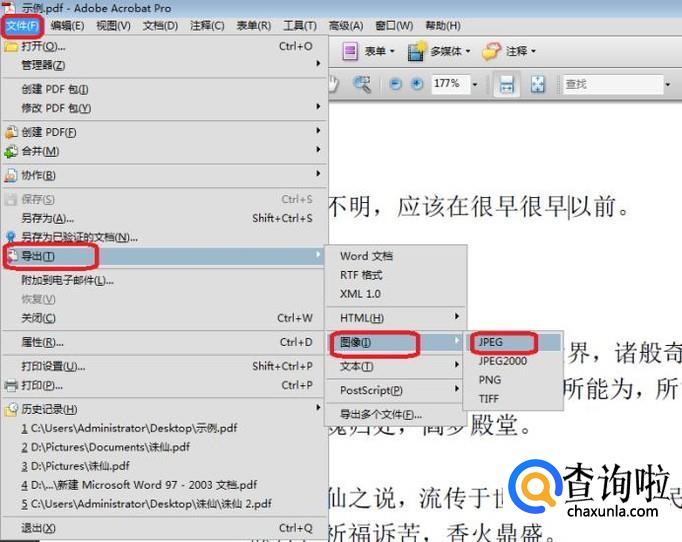Open the Advanced menu
The image size is (682, 542).
click(346, 26)
